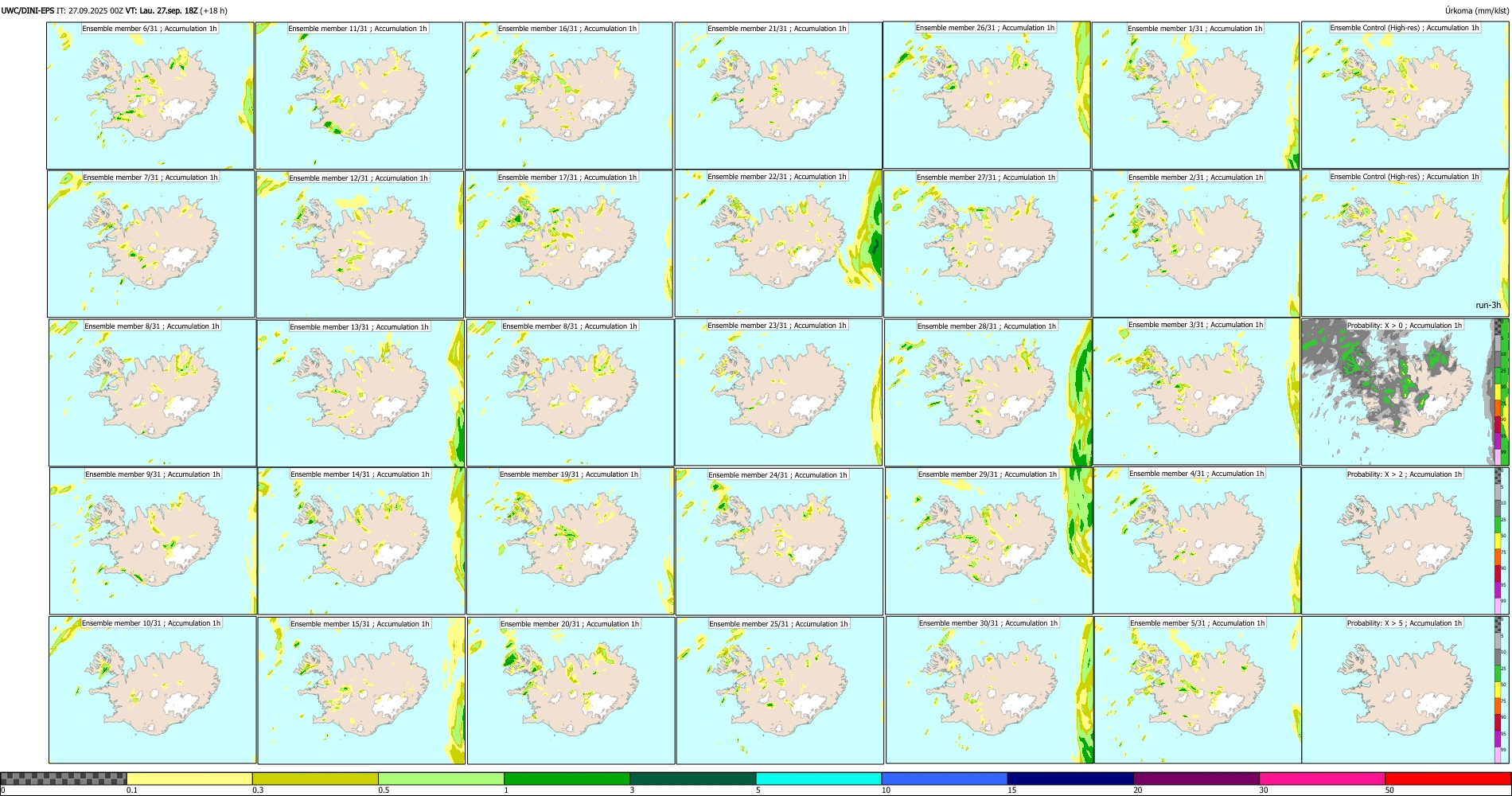Click the 'run-3h' label on control map
This screenshot has width=1512, height=796.
[1487, 306]
